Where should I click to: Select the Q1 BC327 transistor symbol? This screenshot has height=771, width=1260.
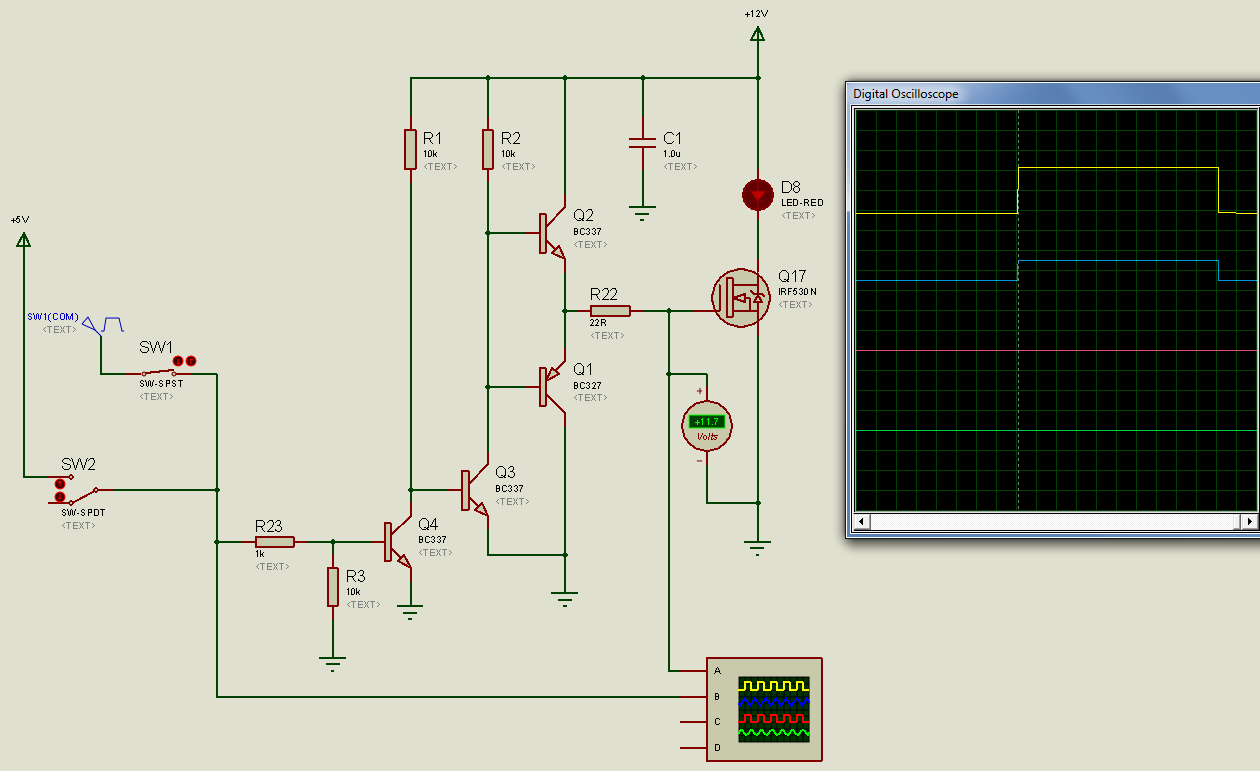click(x=550, y=387)
